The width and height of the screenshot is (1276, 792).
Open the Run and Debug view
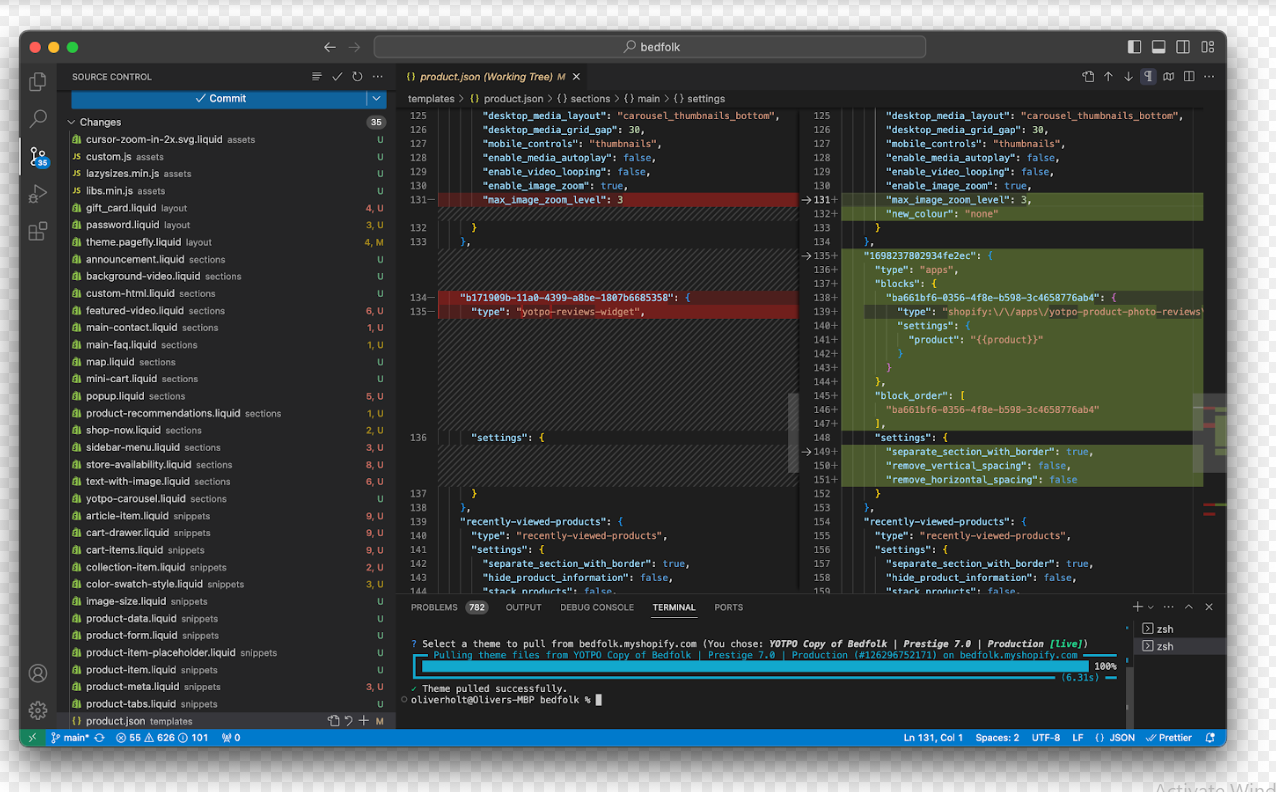click(38, 194)
